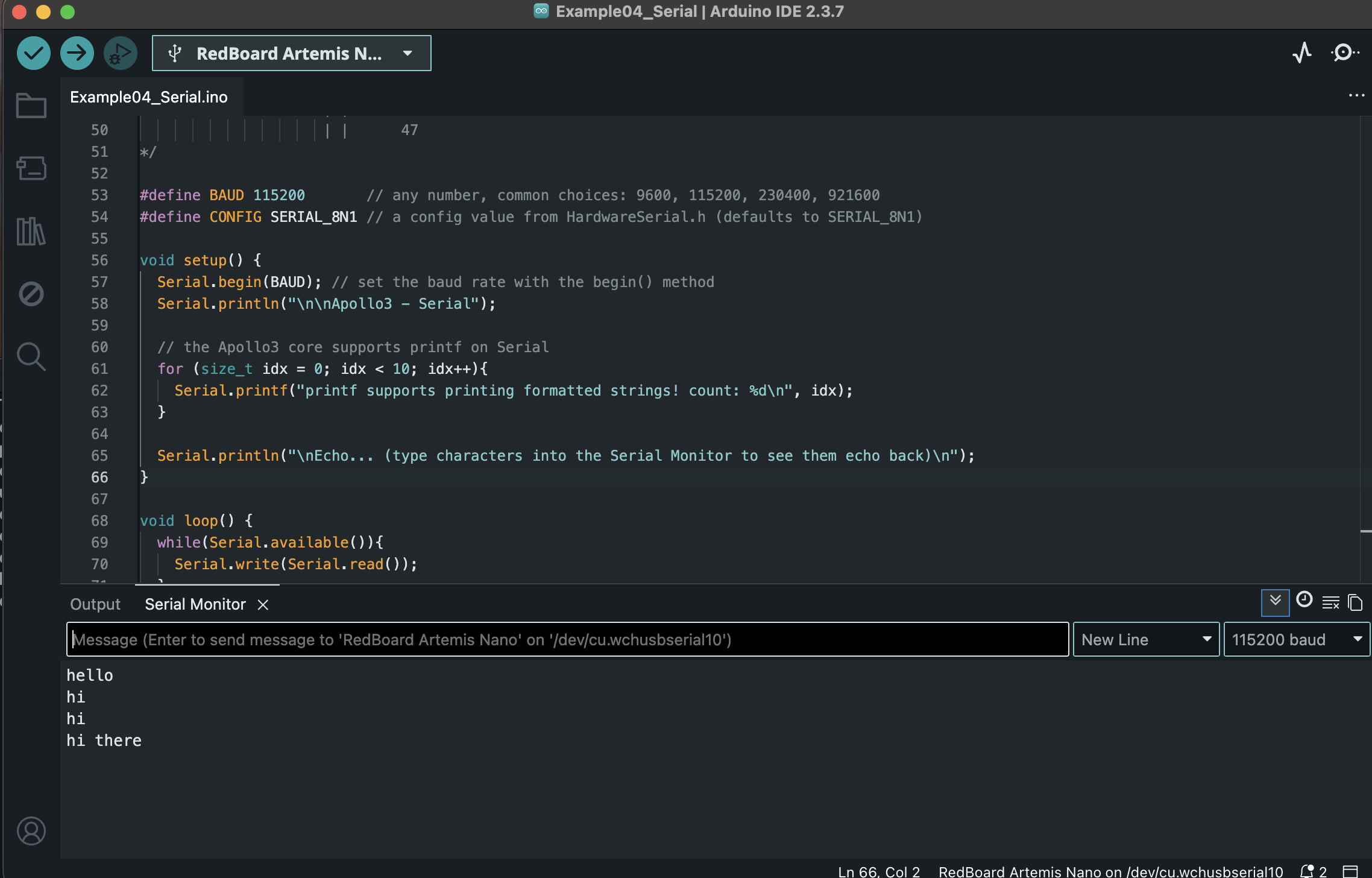Verify the sketch with the checkmark icon
1372x878 pixels.
[x=33, y=53]
